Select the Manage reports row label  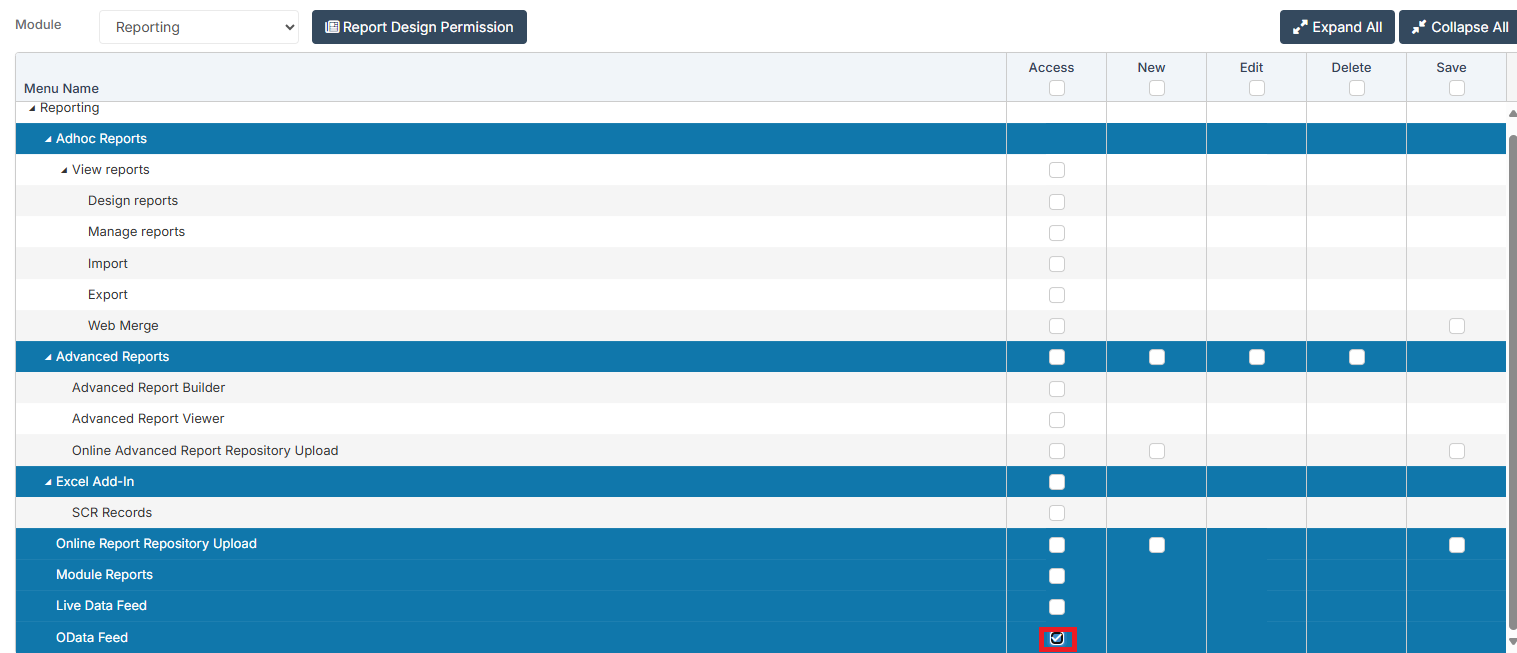click(136, 232)
